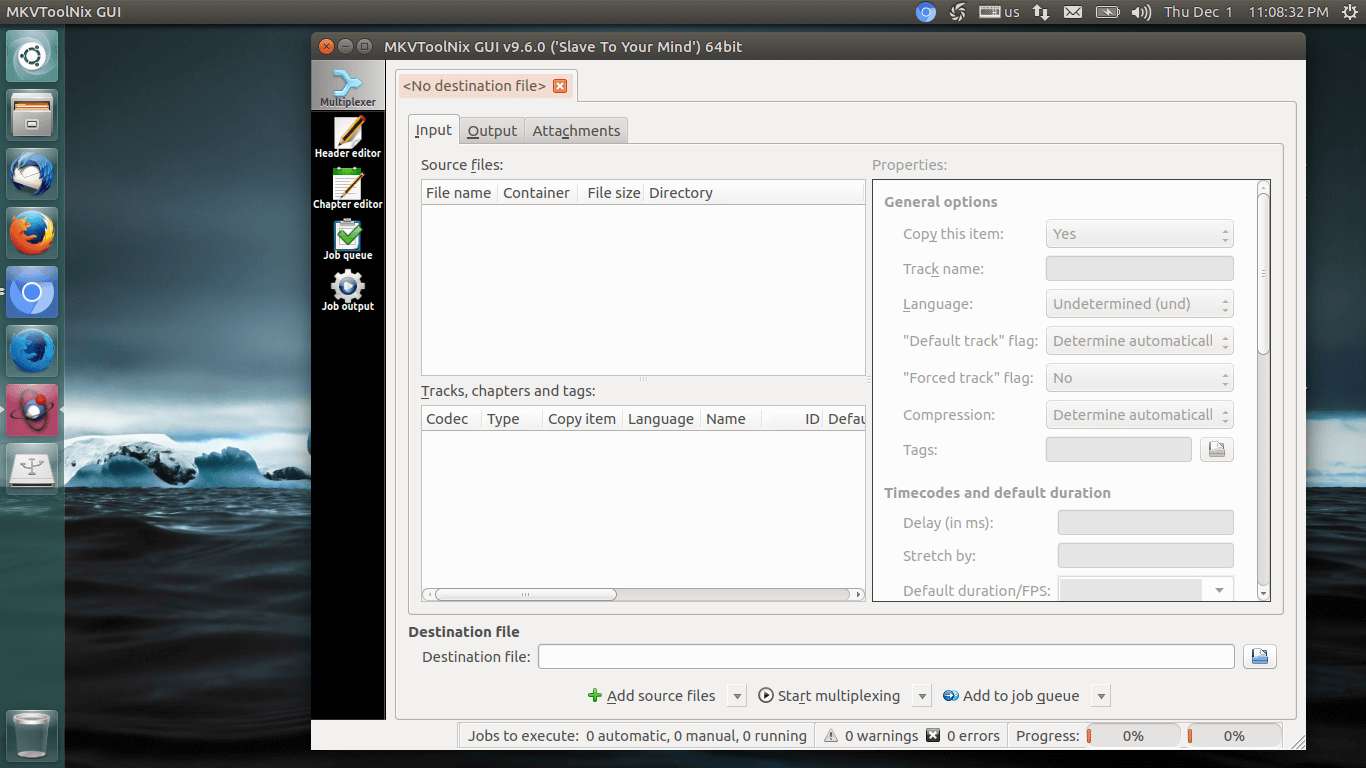Switch to the Attachments tab
This screenshot has height=768, width=1366.
click(576, 131)
